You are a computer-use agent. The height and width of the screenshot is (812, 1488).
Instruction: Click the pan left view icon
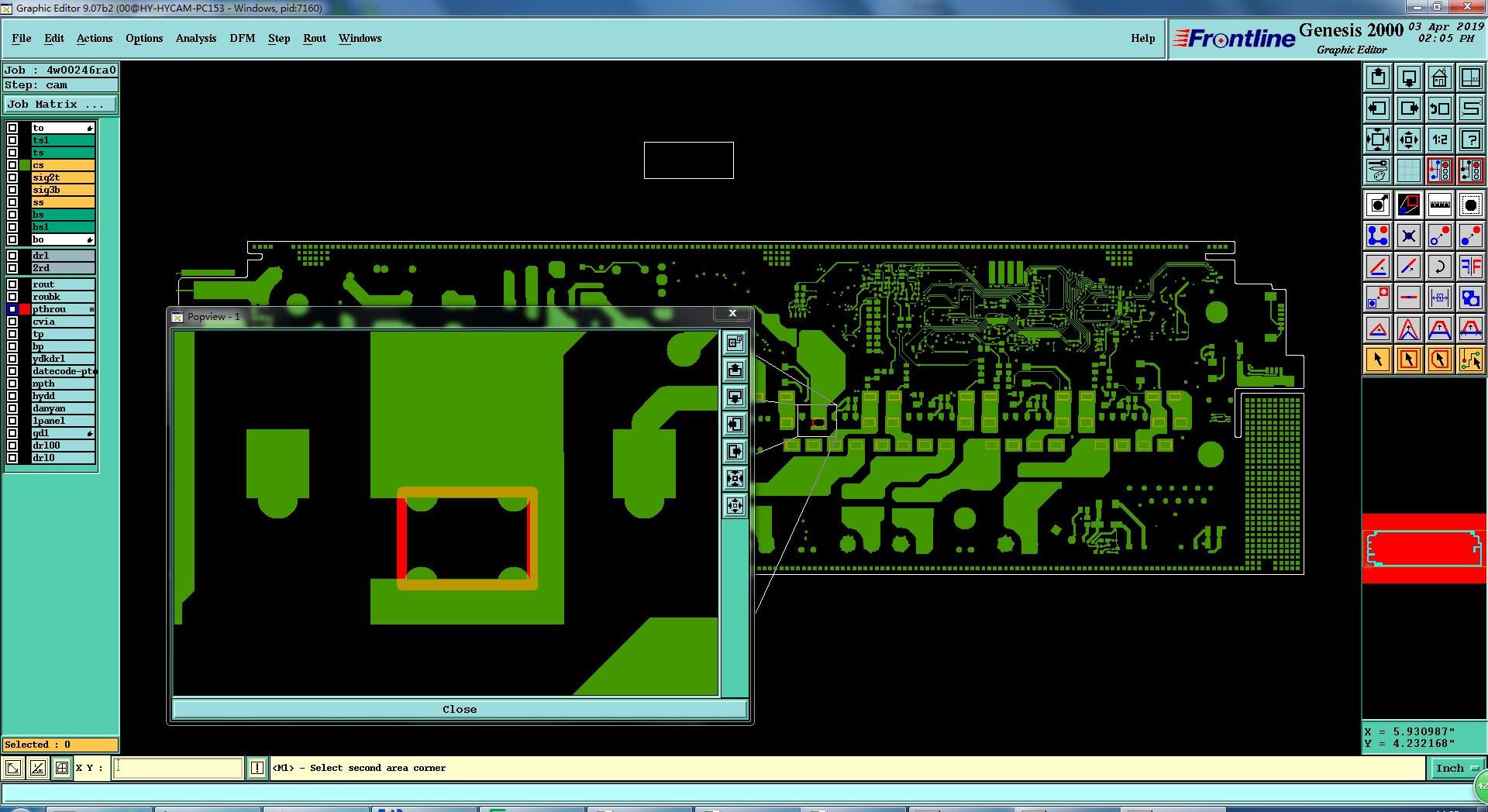pos(1378,108)
